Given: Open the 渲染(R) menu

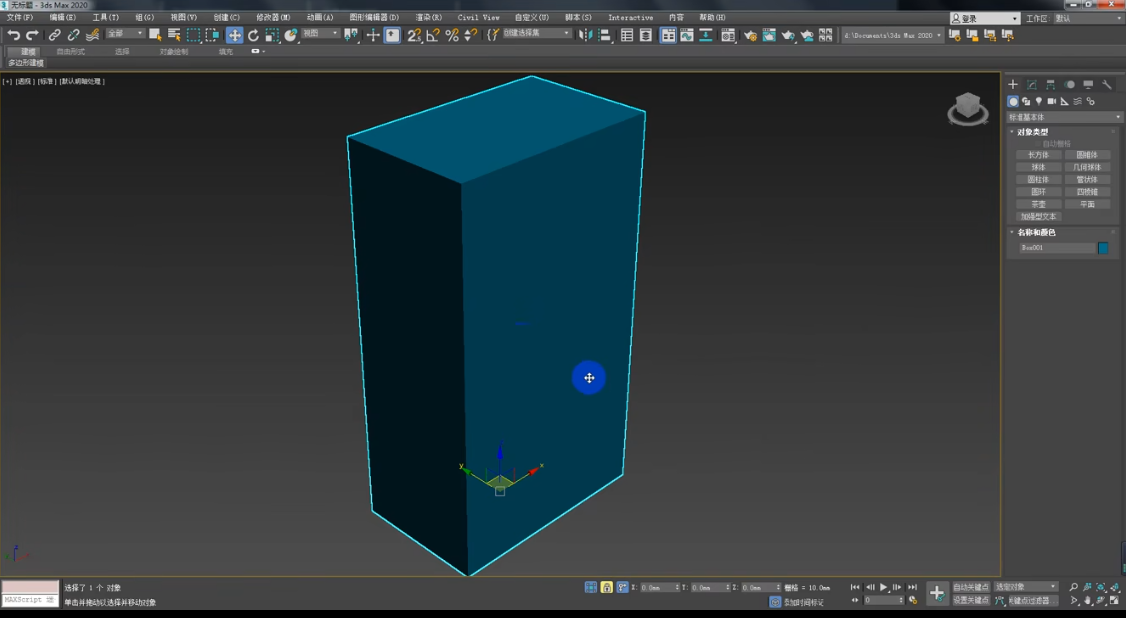Looking at the screenshot, I should (429, 17).
